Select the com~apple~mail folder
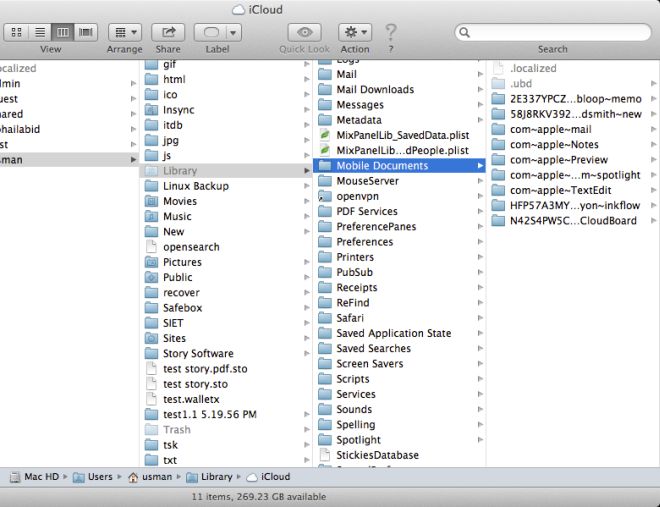This screenshot has height=507, width=660. pos(573,129)
